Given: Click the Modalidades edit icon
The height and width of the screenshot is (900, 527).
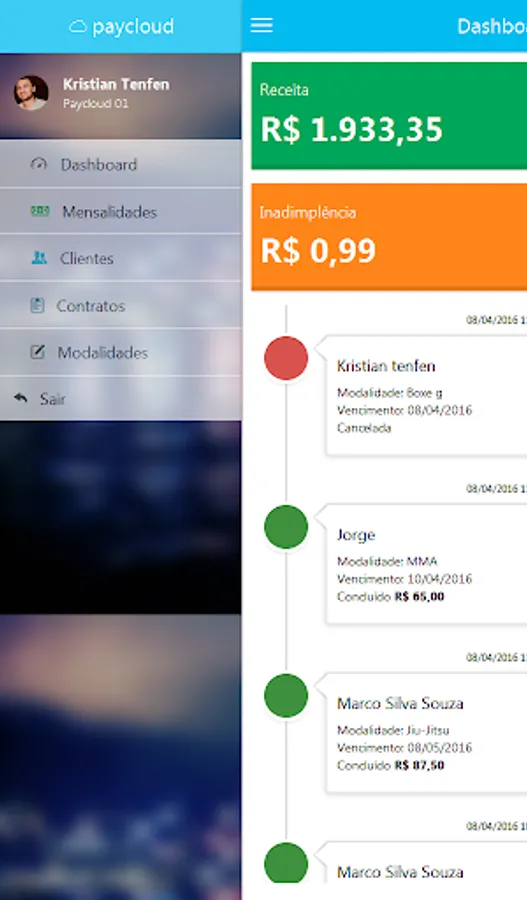Looking at the screenshot, I should pyautogui.click(x=37, y=352).
